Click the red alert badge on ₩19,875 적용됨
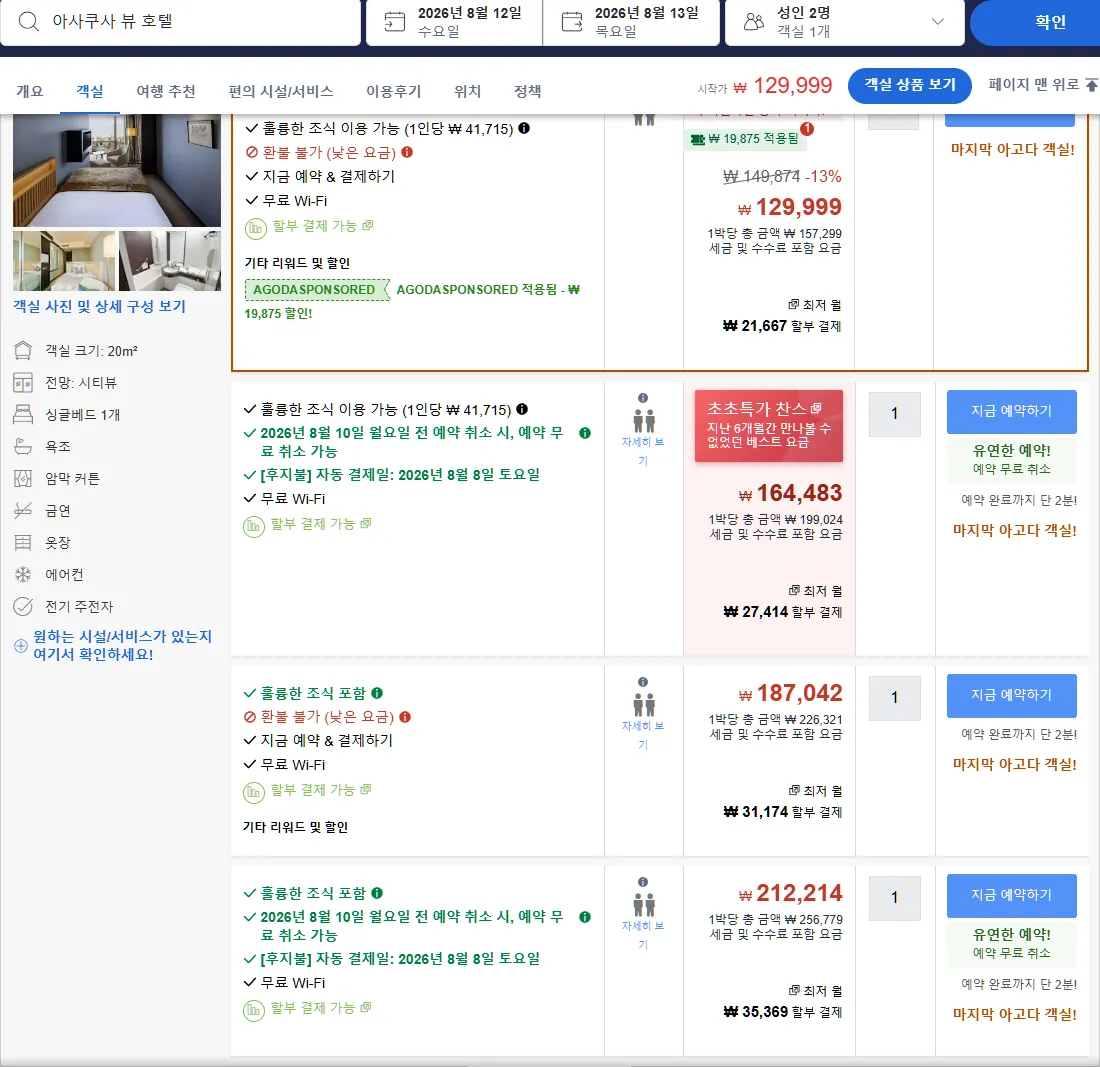Screen dimensions: 1100x1067 click(807, 128)
